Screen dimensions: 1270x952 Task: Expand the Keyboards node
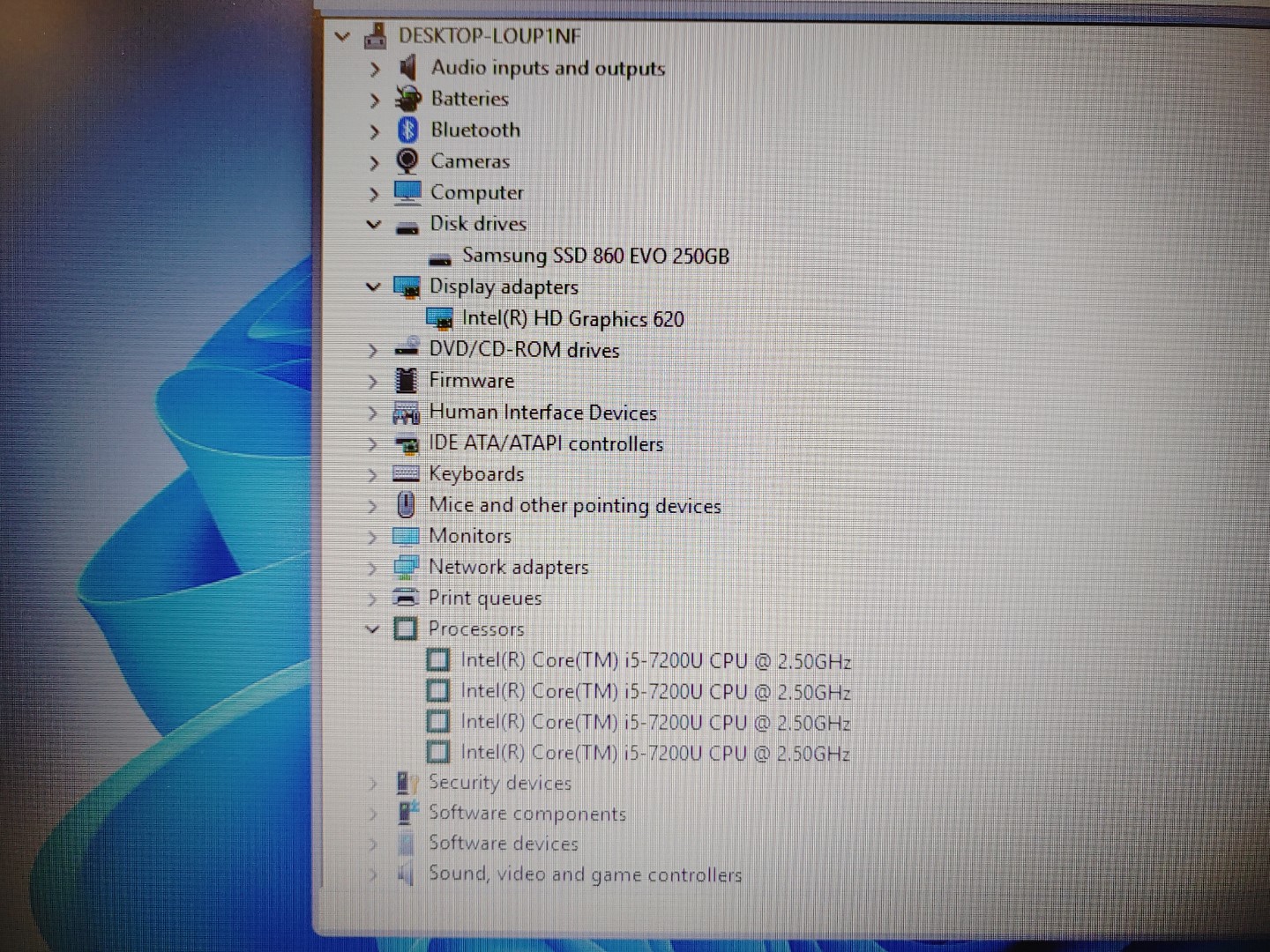[x=372, y=476]
